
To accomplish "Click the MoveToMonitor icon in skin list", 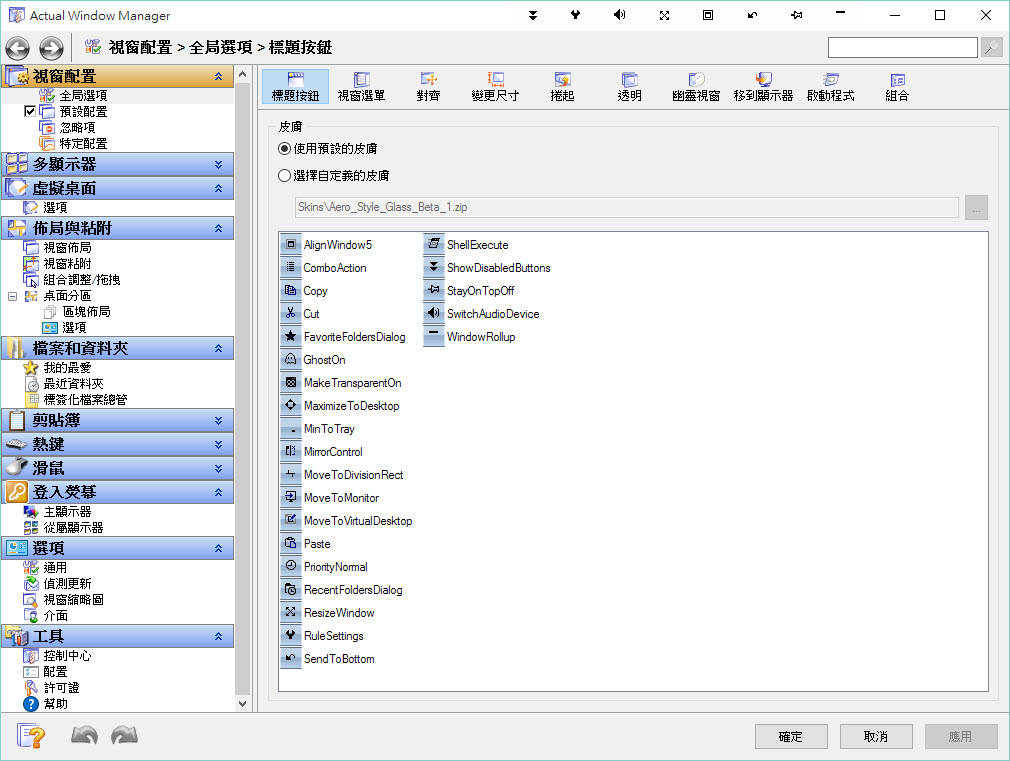I will tap(291, 497).
